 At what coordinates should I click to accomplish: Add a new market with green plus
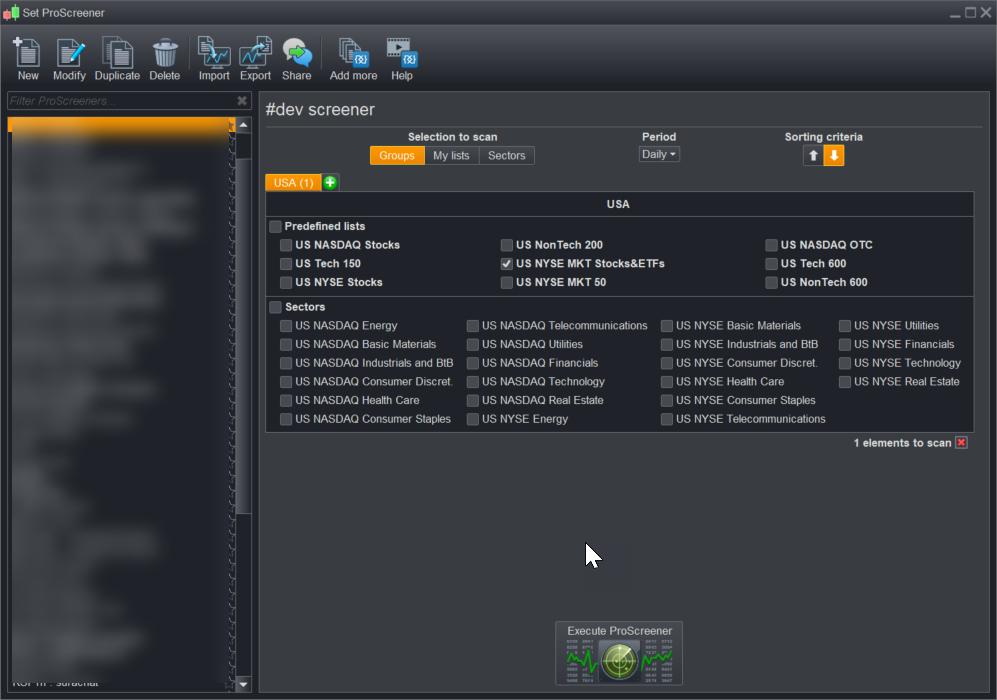330,183
